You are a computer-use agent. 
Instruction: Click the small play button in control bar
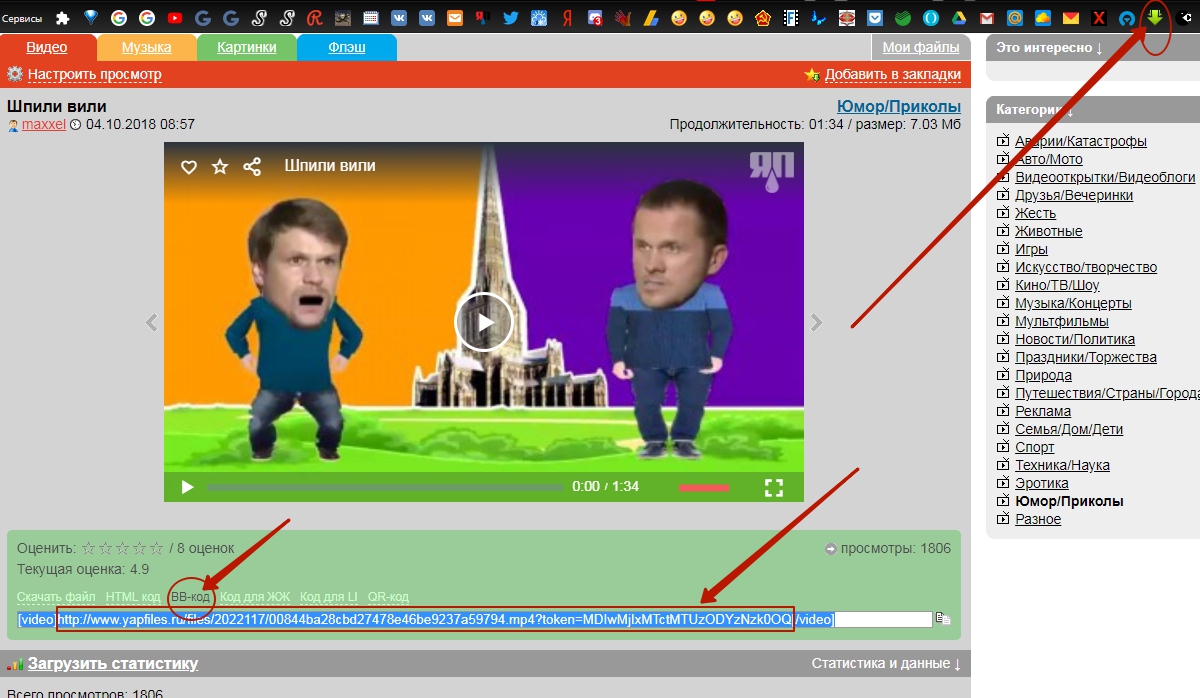tap(187, 487)
